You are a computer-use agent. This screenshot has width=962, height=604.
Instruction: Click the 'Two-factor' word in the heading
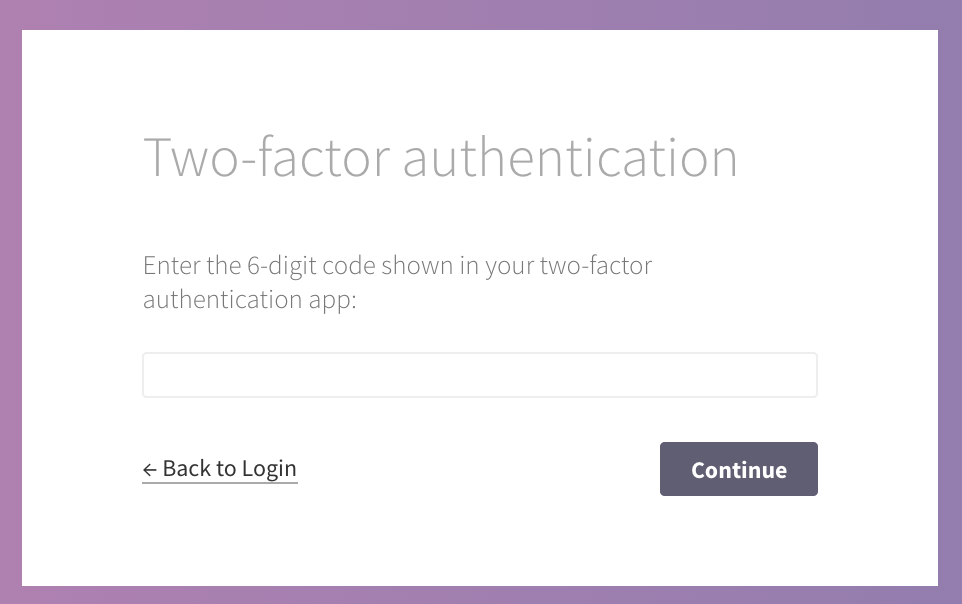click(266, 158)
